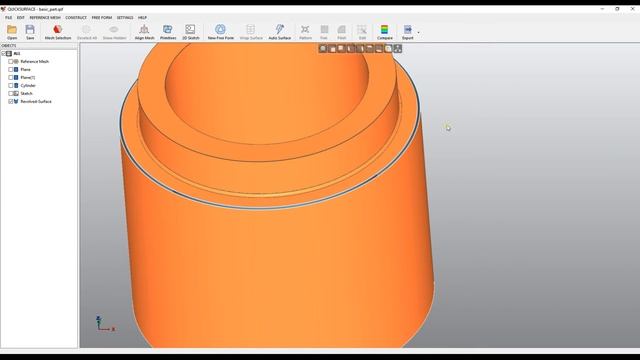Click the Show Hidden eye icon
Screen dimensions: 640x360
point(114,32)
